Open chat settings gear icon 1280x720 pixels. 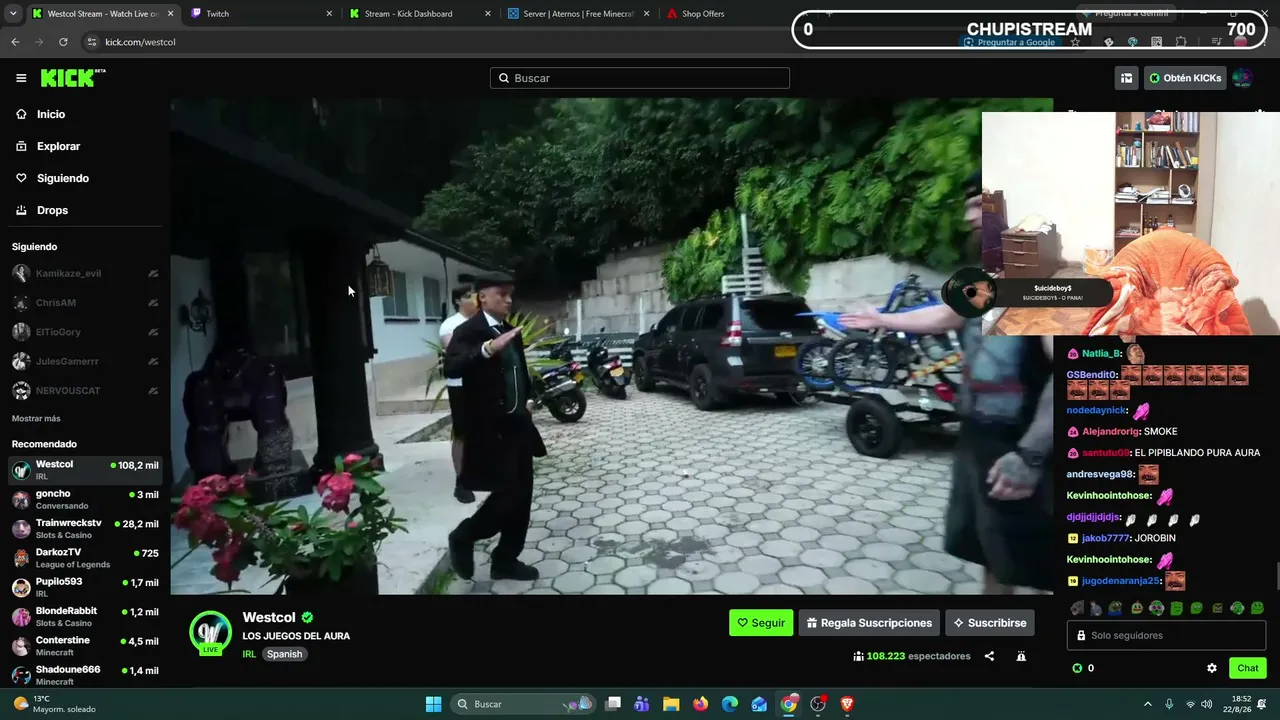click(1212, 668)
